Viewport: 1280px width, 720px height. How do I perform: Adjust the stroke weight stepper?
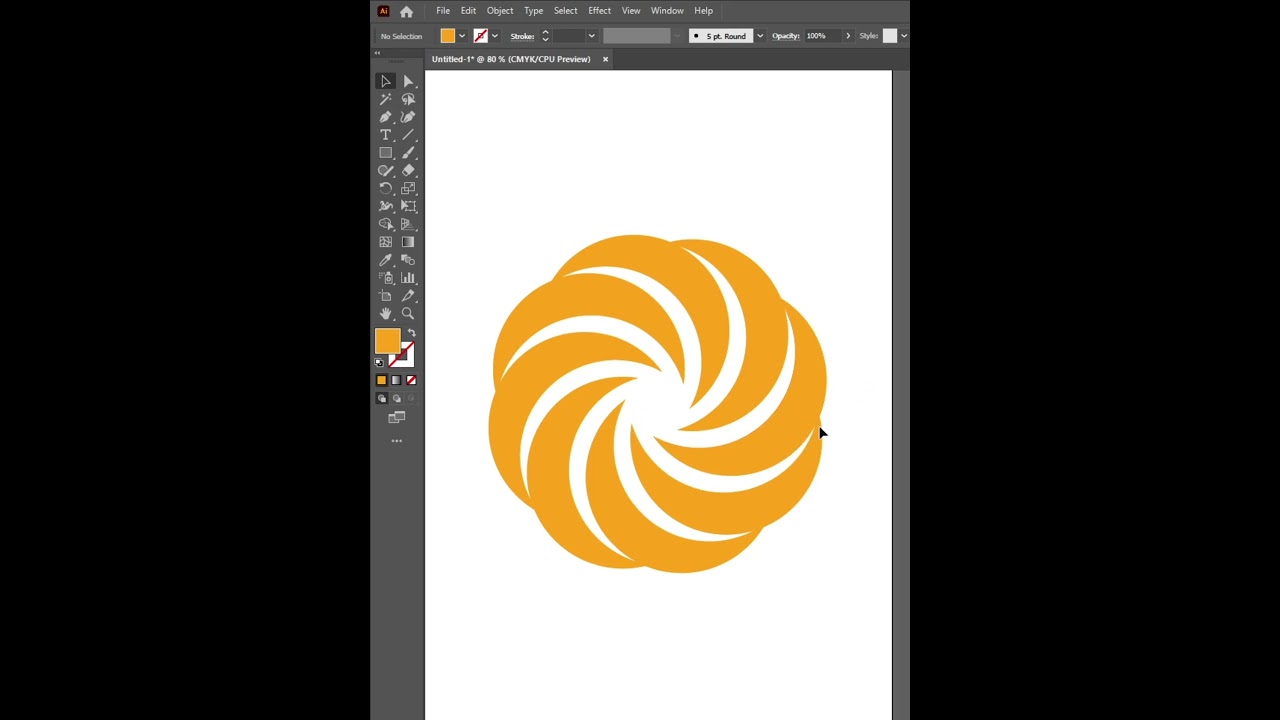[545, 36]
